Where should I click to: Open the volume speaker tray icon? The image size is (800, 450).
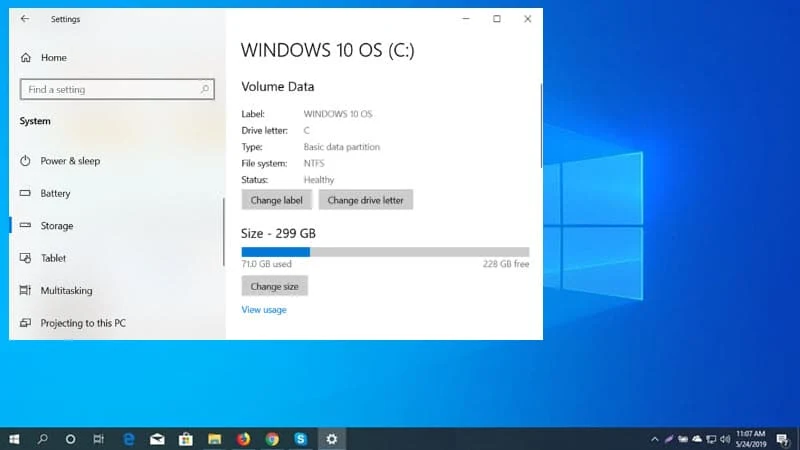point(725,439)
